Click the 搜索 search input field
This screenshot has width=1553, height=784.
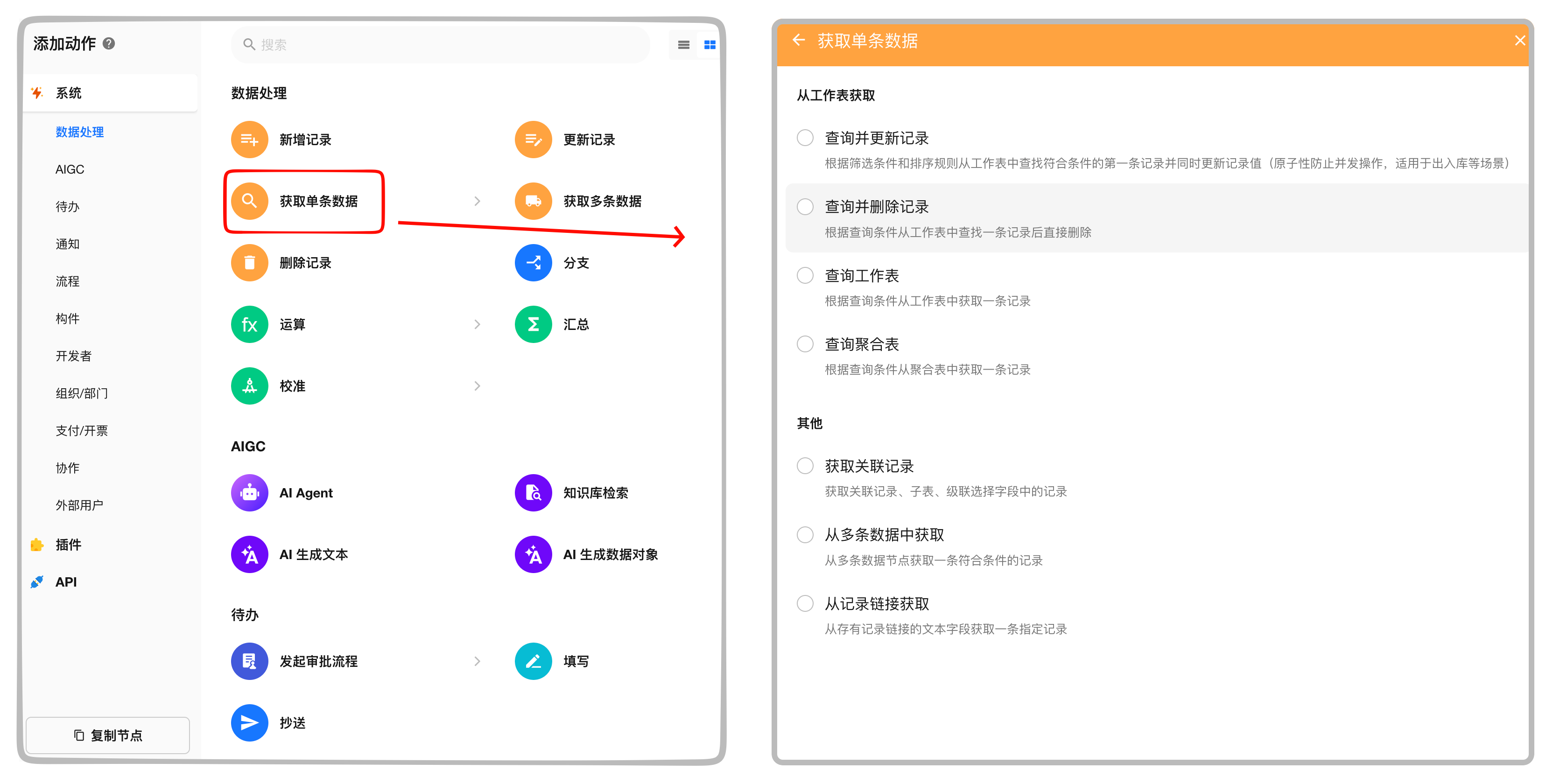pos(440,45)
